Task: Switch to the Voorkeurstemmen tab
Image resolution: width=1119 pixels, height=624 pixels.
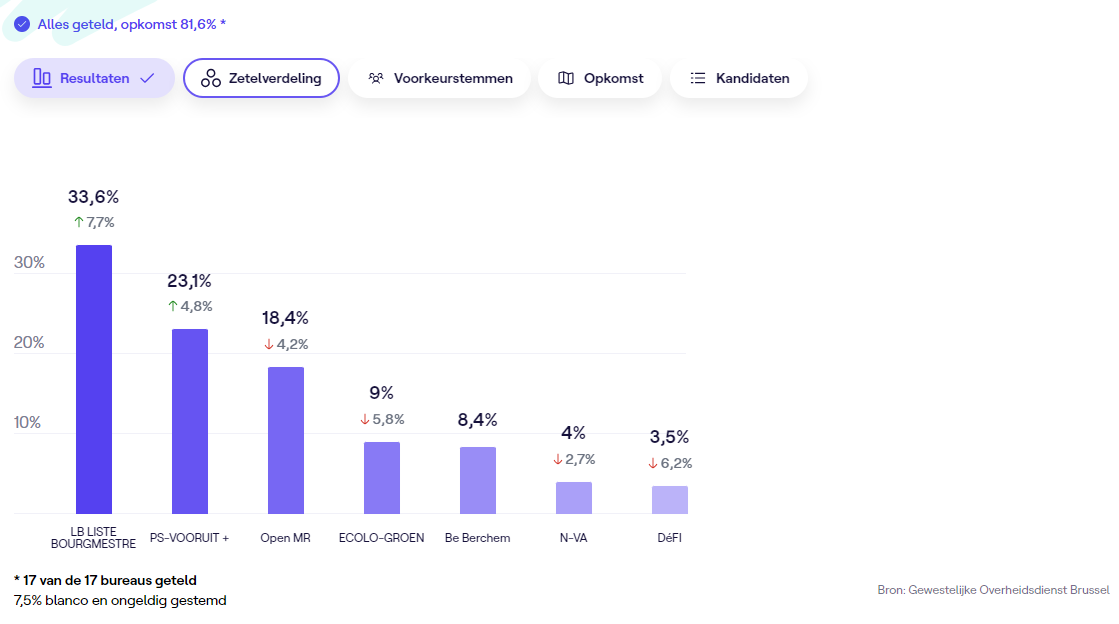Action: point(453,78)
